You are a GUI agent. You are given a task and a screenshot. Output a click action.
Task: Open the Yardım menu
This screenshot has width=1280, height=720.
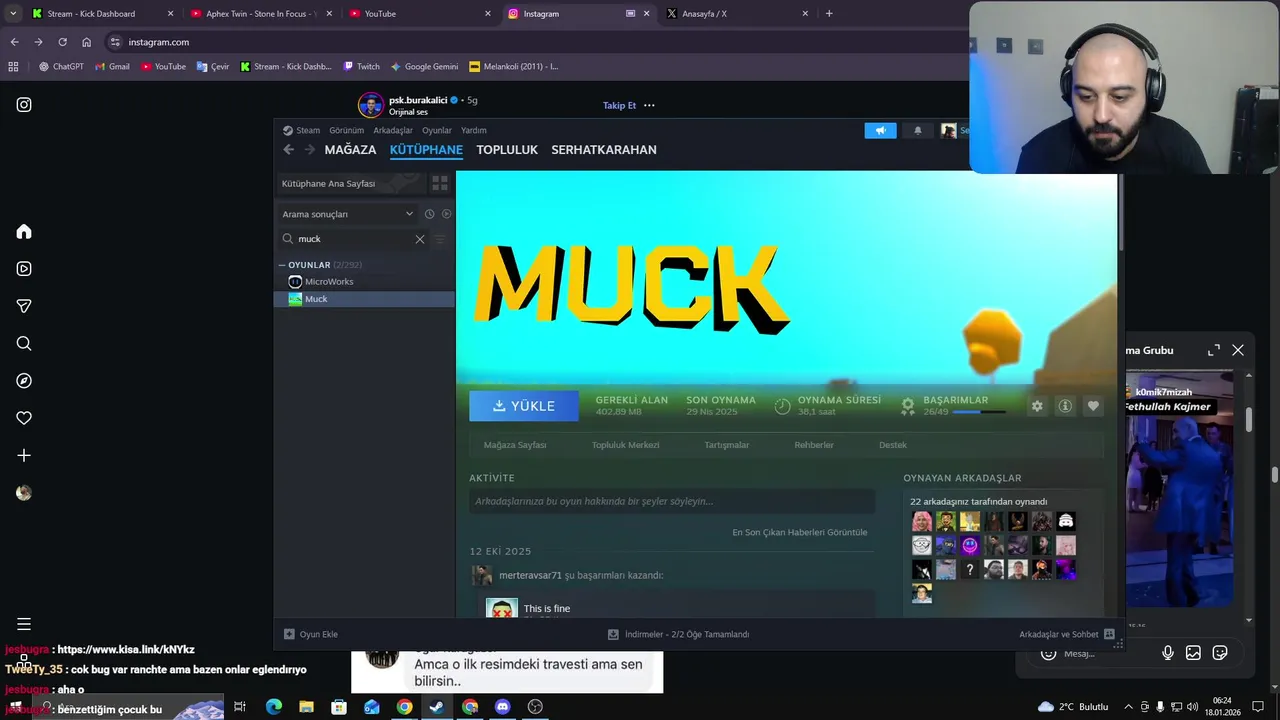(x=474, y=130)
